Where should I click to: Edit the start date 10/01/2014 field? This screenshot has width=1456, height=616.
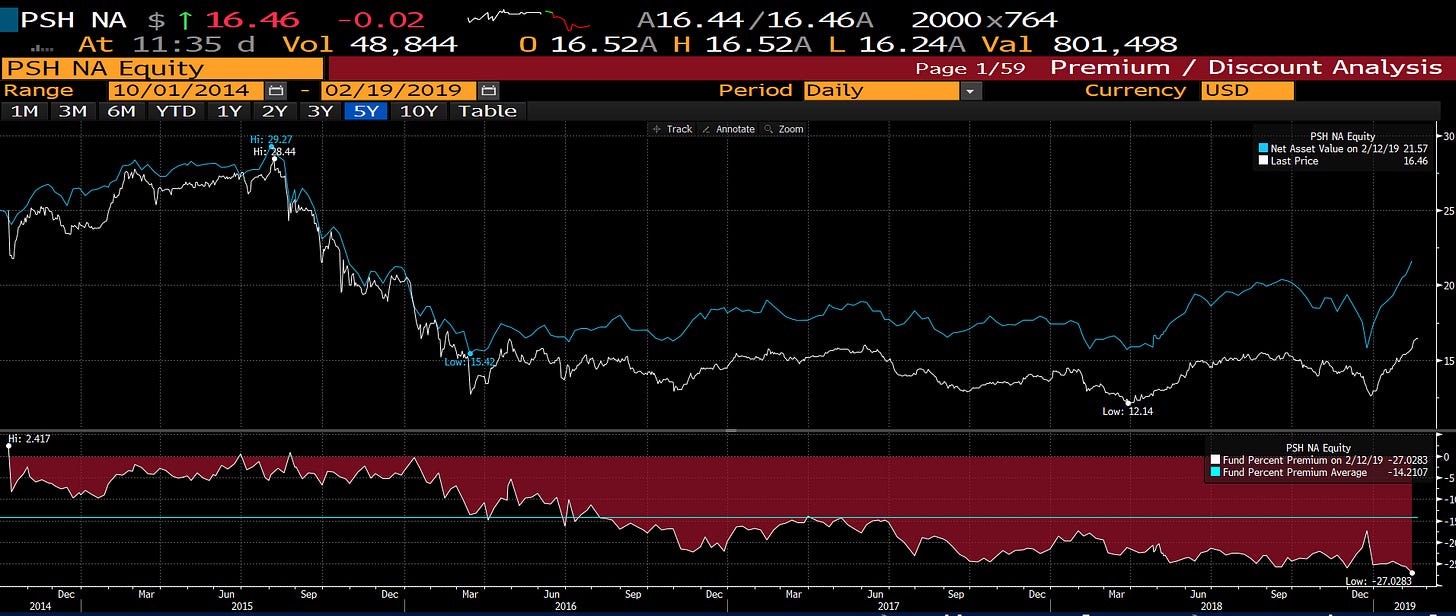coord(187,90)
